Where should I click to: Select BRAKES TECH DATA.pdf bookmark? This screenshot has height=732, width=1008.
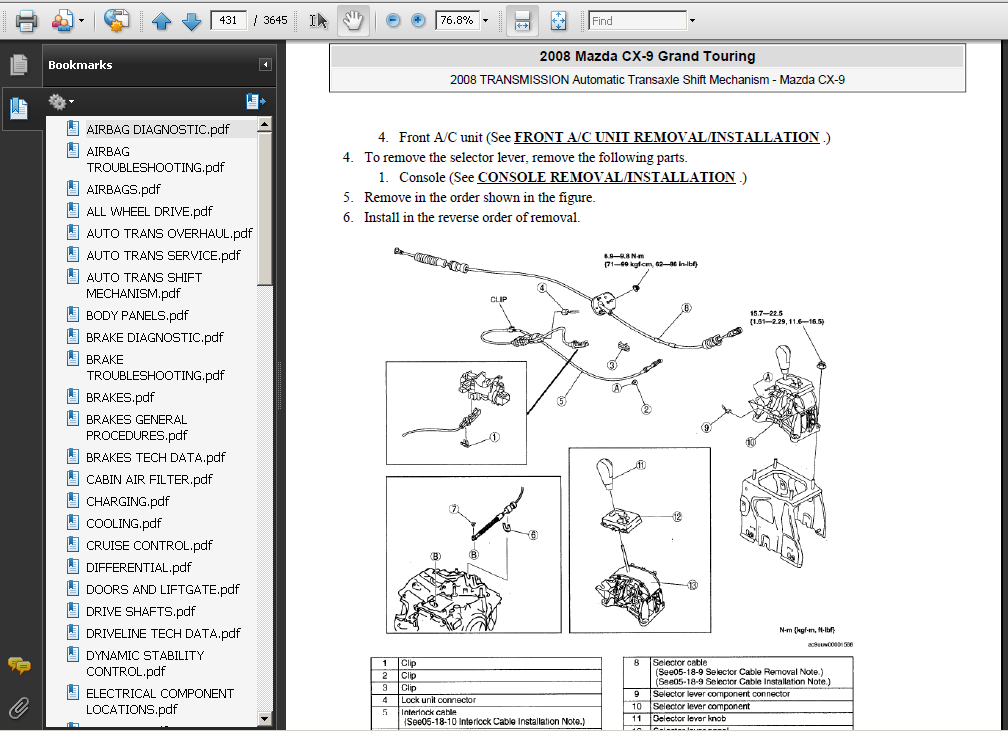click(156, 458)
